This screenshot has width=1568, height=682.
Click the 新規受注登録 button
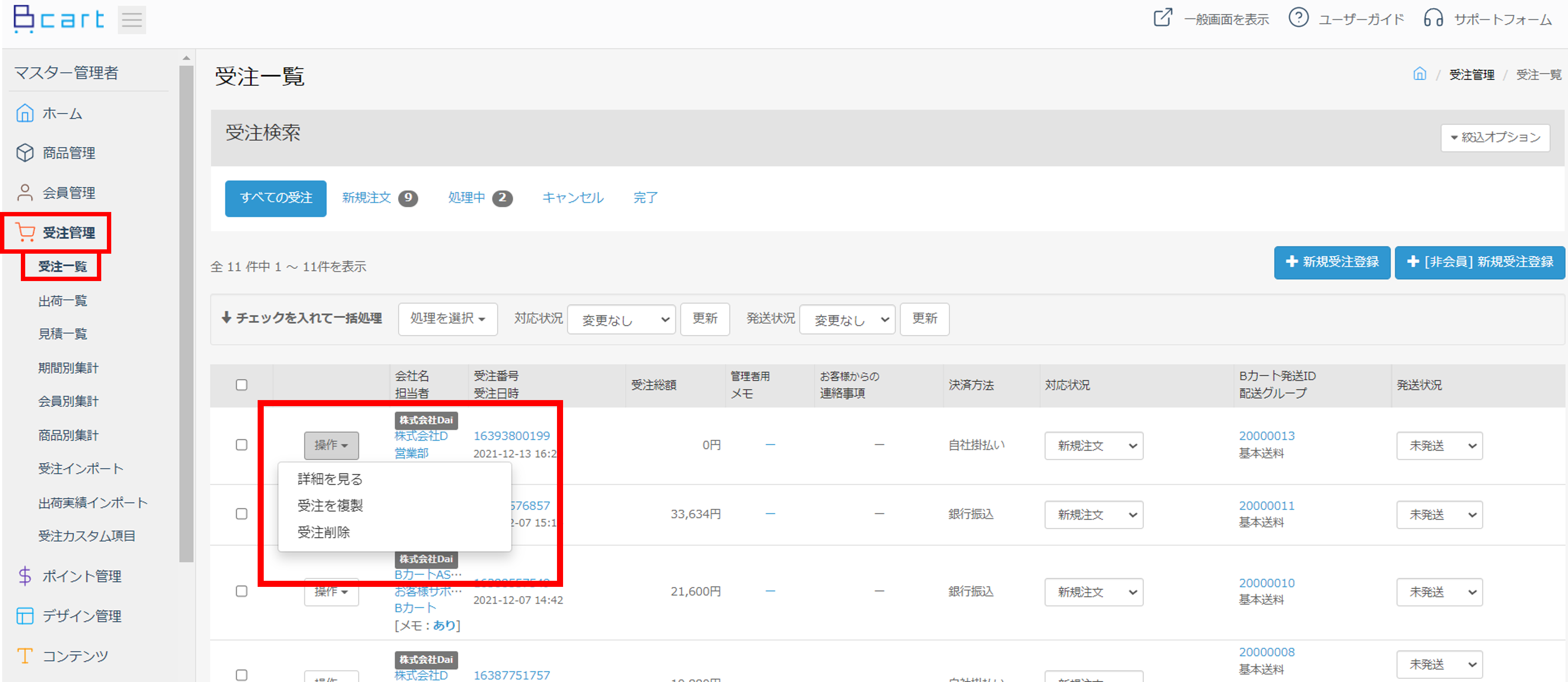tap(1332, 262)
